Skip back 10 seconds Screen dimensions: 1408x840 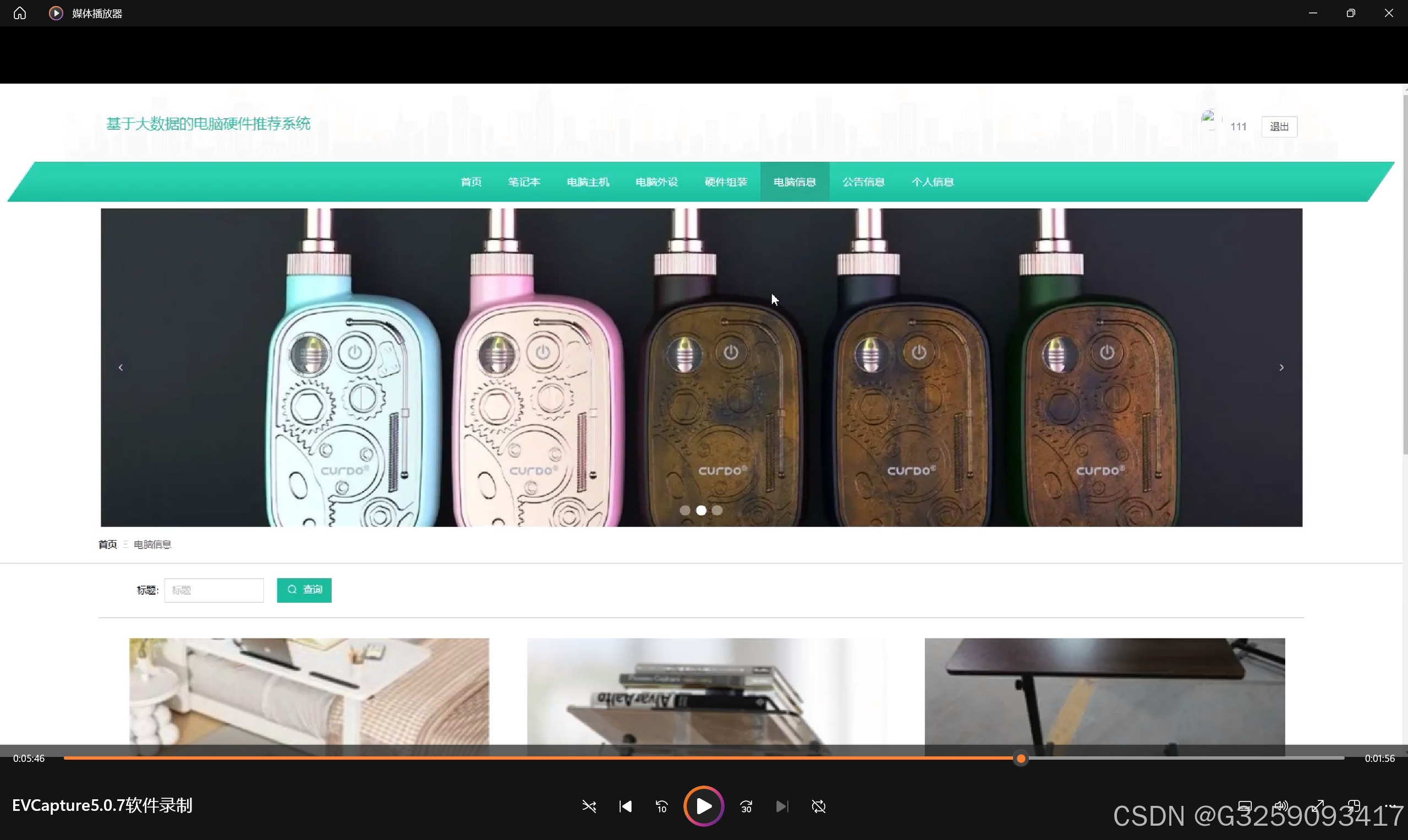click(x=661, y=806)
